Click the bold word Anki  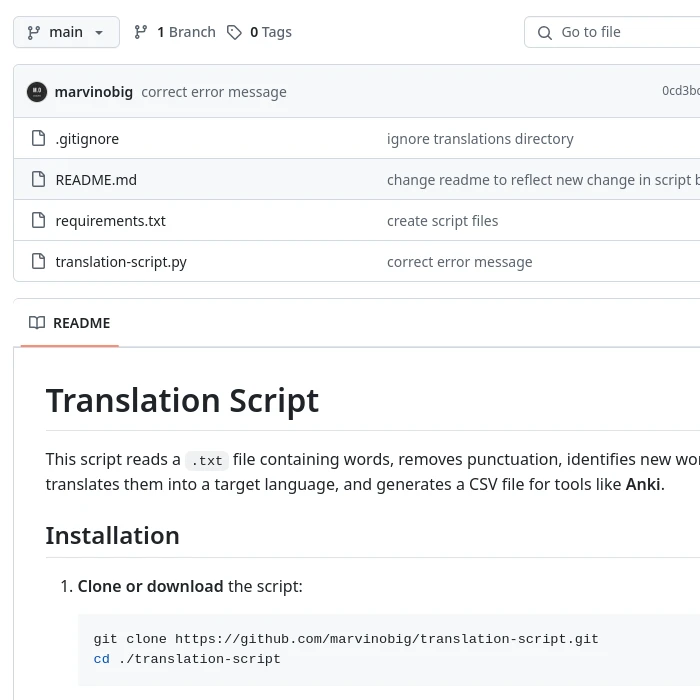[643, 484]
